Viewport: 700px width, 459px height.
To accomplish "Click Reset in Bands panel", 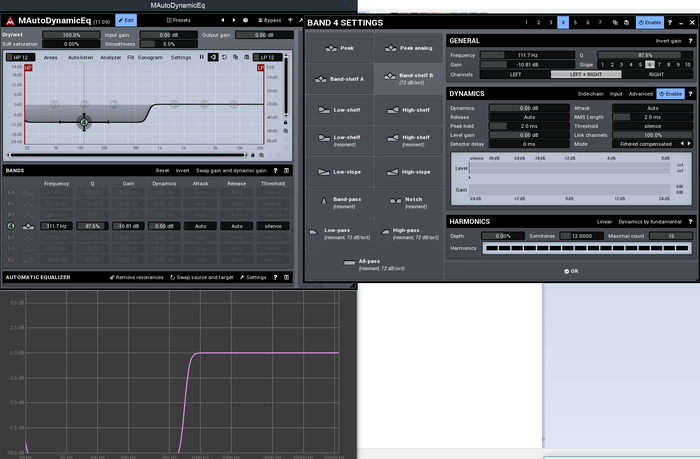I will click(x=162, y=171).
